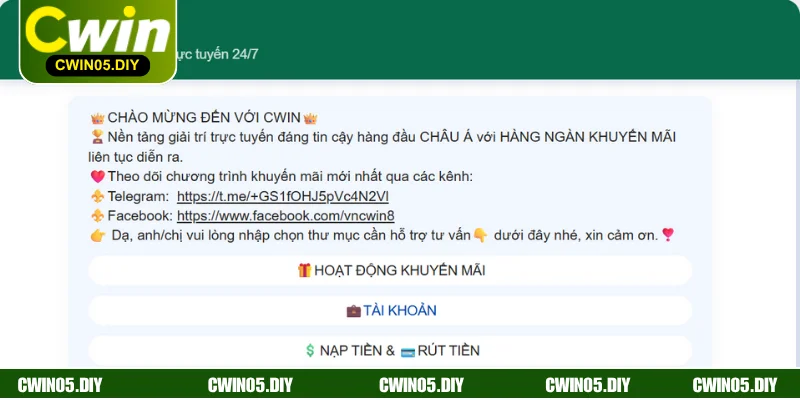Click the crown emoji before CHÀO MỪNG
800x400 pixels.
97,118
